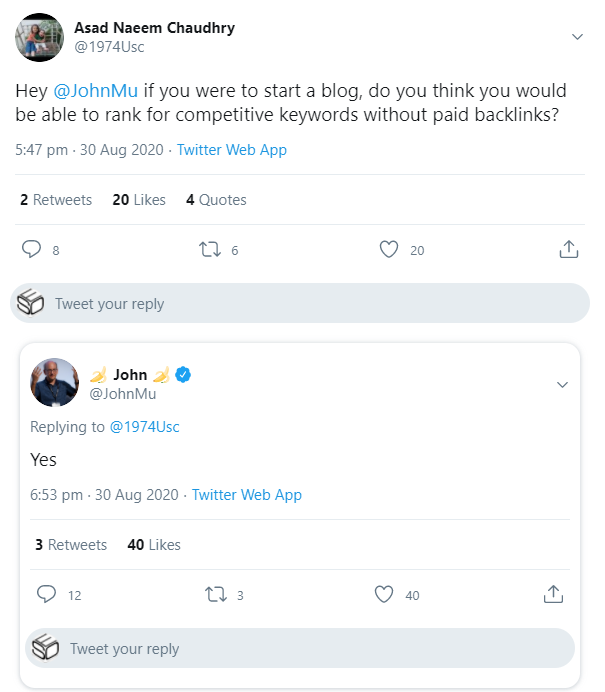Like John's "Yes" reply
The image size is (605, 692).
384,594
